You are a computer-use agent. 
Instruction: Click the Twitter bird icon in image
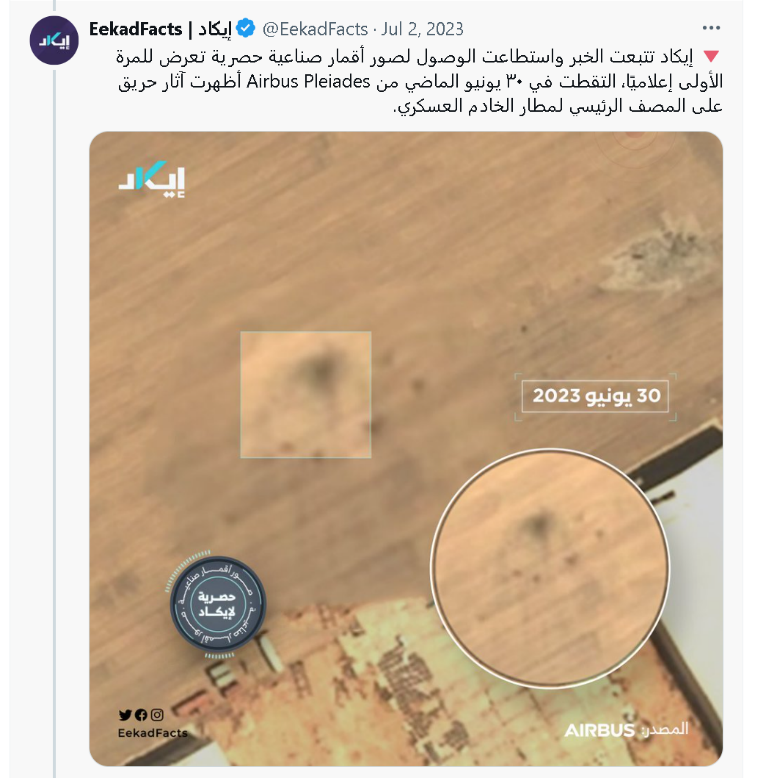pyautogui.click(x=125, y=715)
